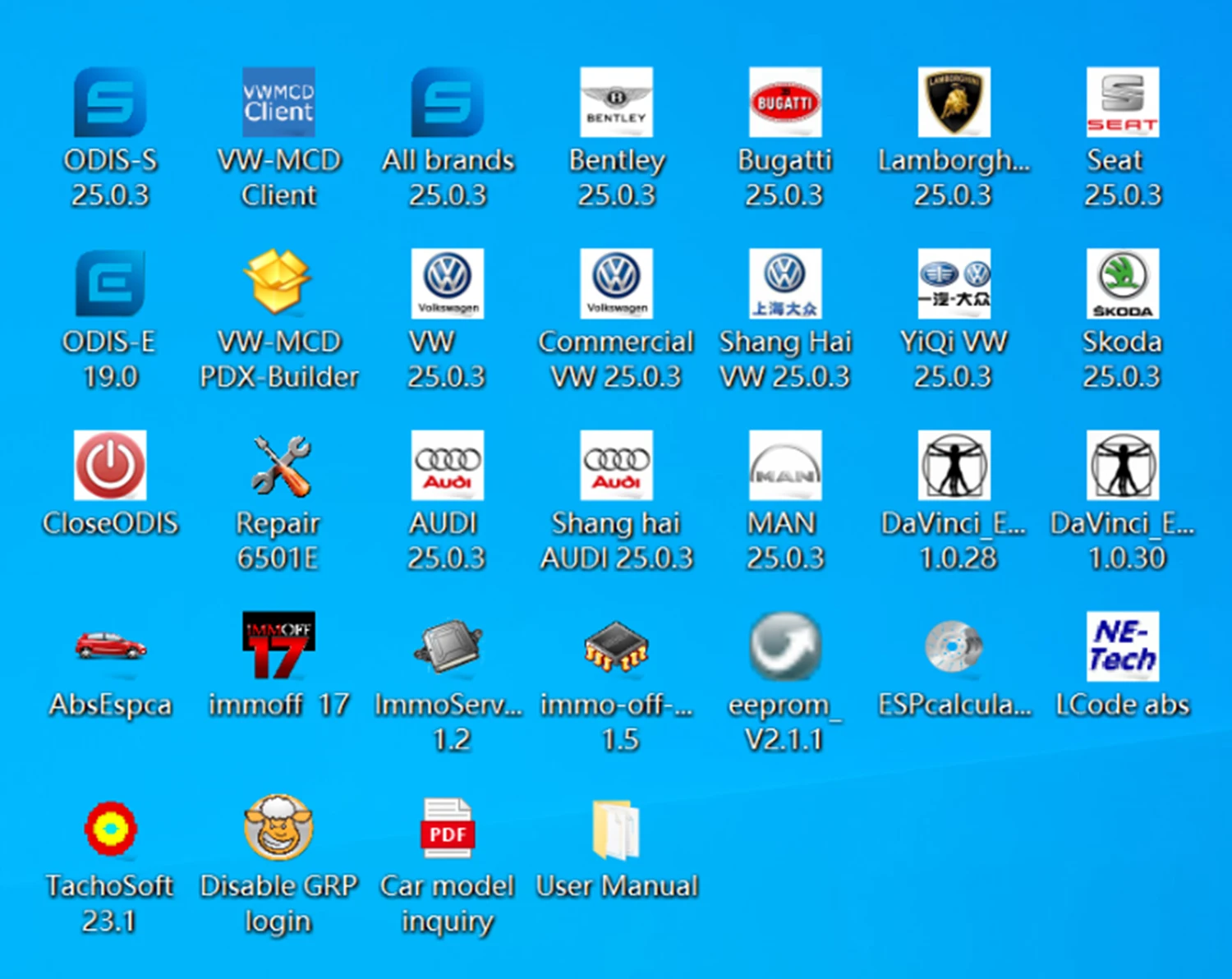Viewport: 1232px width, 979px height.
Task: Select the Seat 25.0.3 shortcut
Action: pos(1123,102)
